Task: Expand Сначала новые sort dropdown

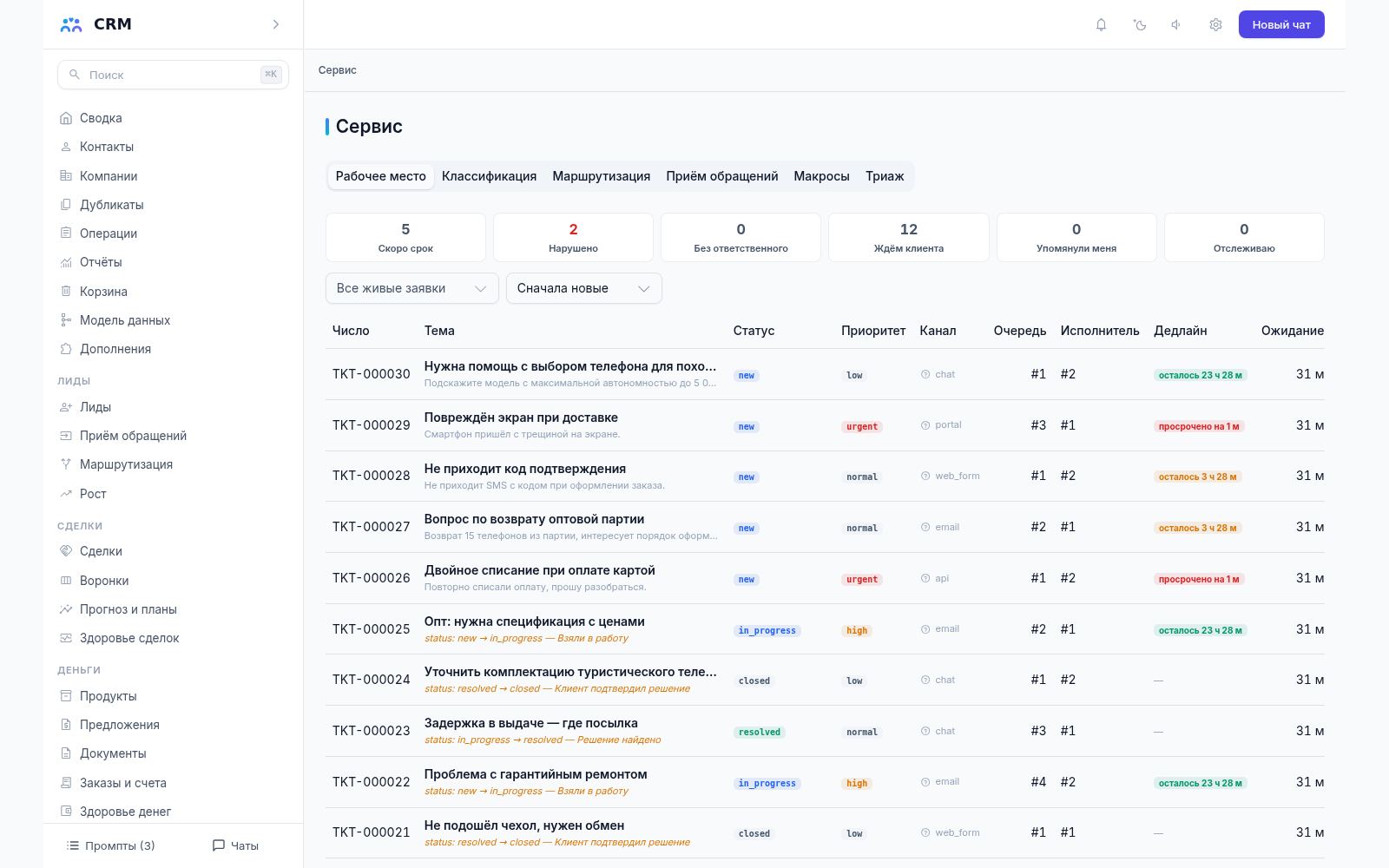Action: pos(584,288)
